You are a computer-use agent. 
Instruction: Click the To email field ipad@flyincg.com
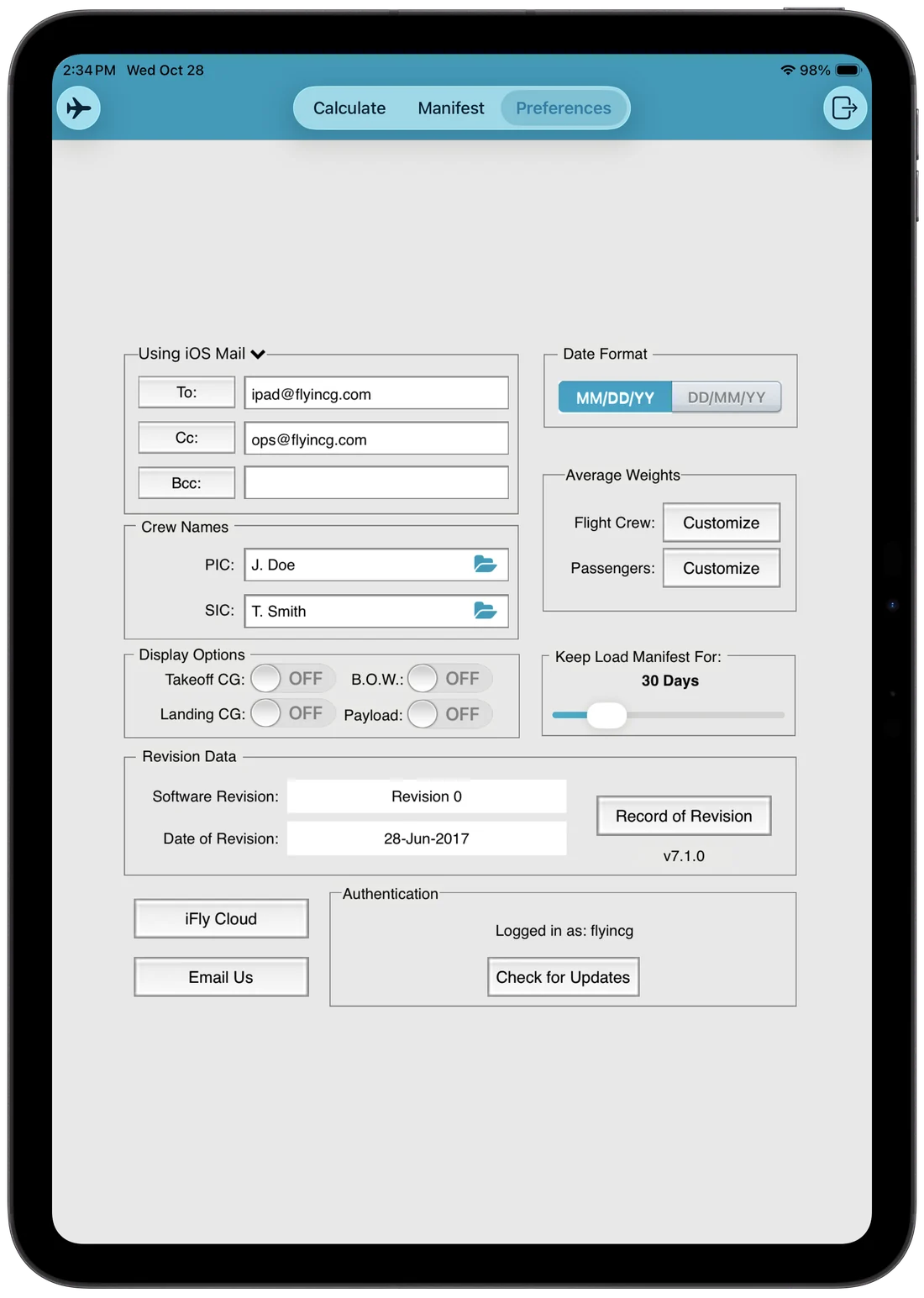tap(376, 393)
